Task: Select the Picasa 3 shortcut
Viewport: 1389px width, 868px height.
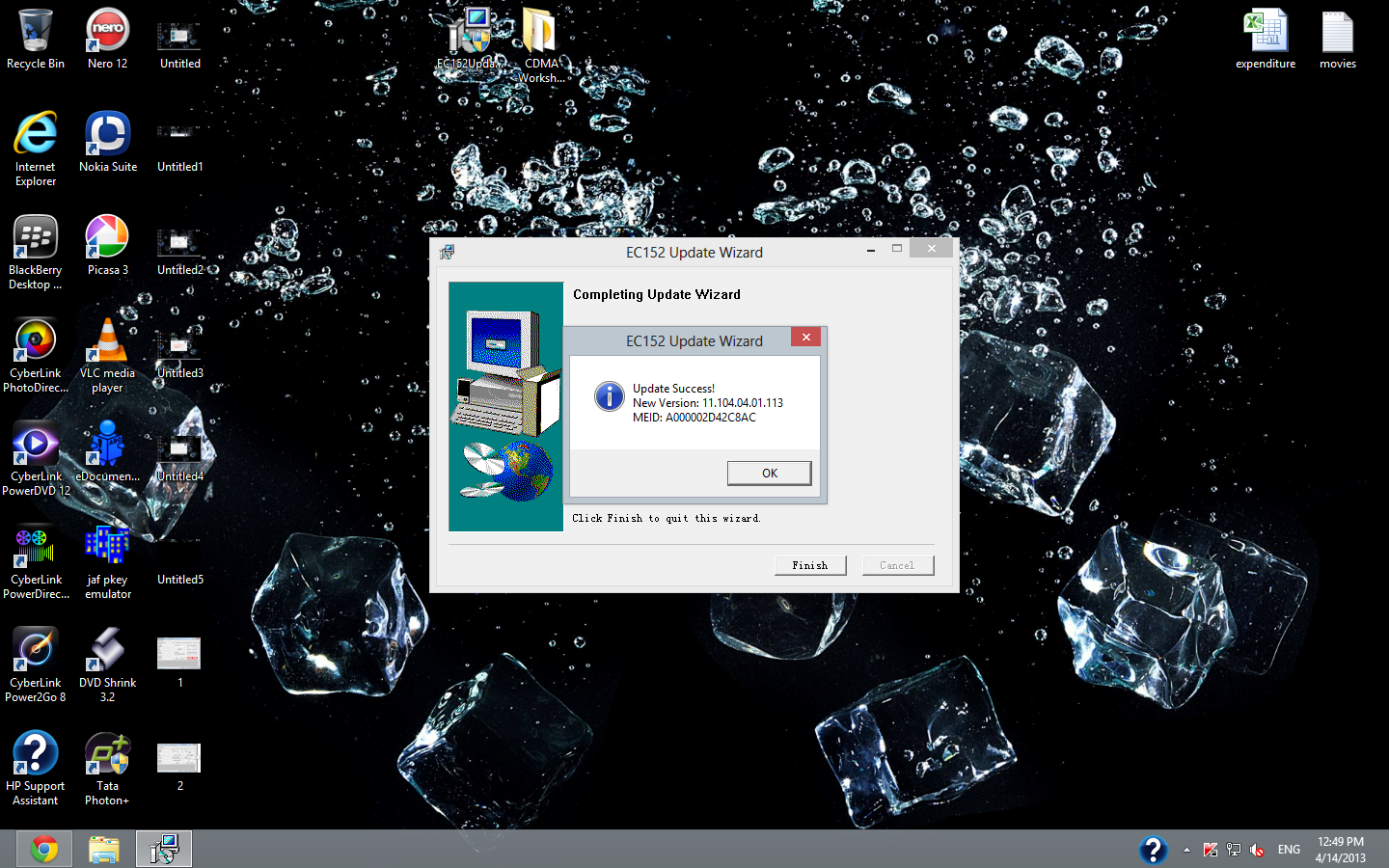Action: tap(107, 245)
